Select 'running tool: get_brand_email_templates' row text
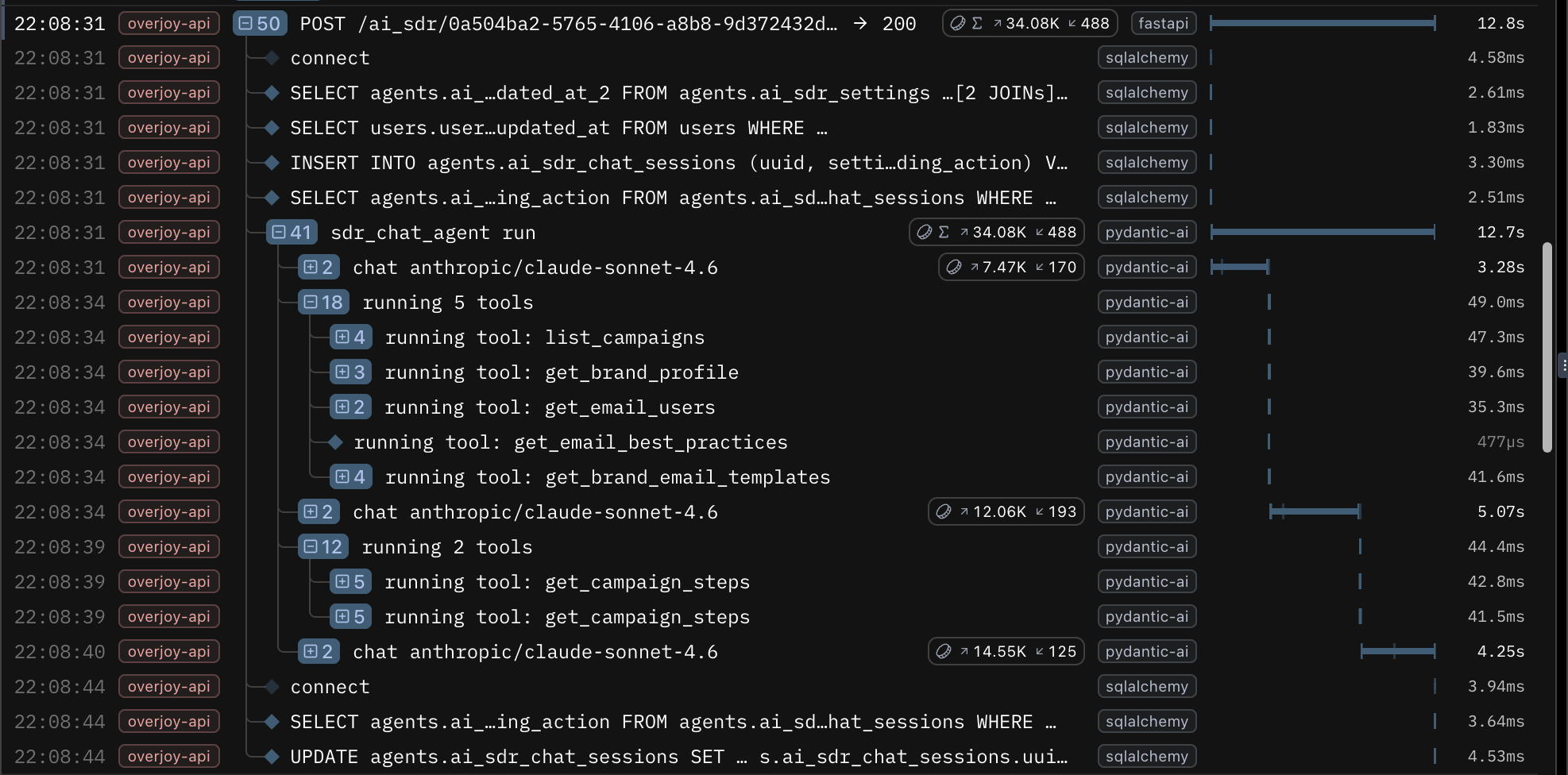Viewport: 1568px width, 775px height. click(x=608, y=477)
